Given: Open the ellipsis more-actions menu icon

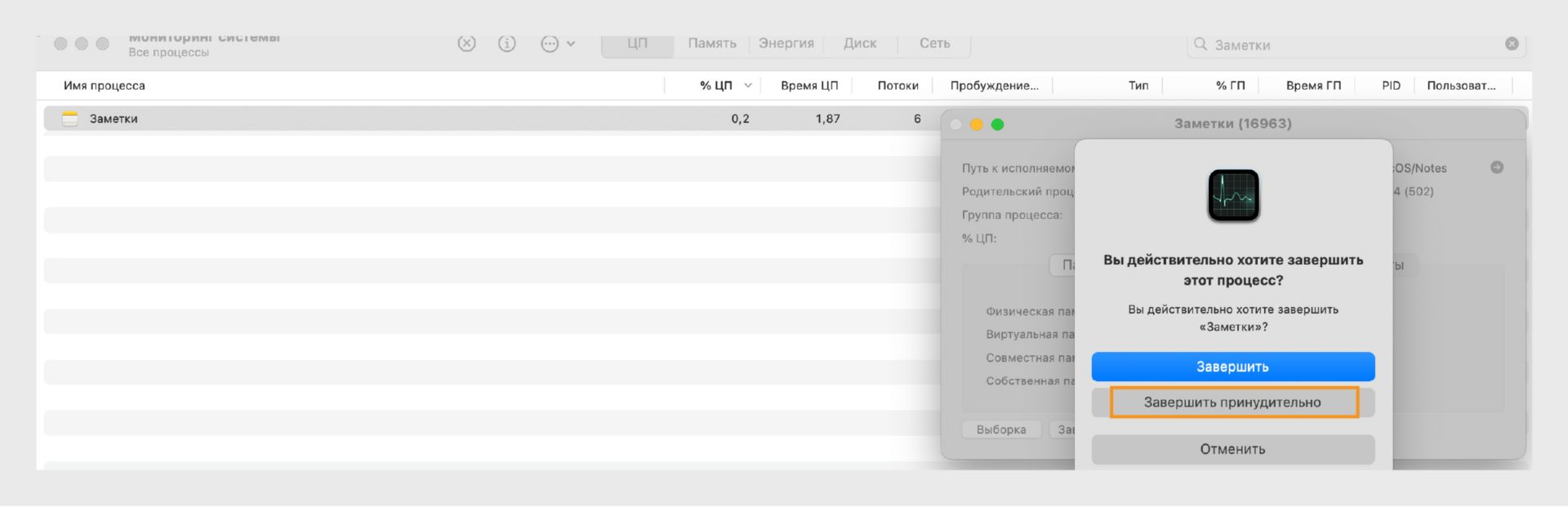Looking at the screenshot, I should (x=550, y=44).
